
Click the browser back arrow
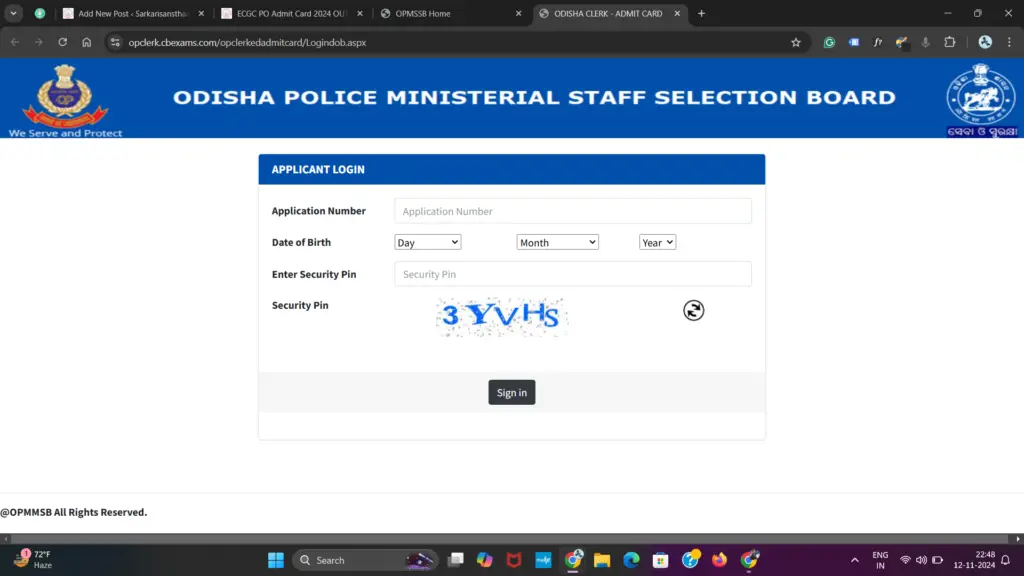pyautogui.click(x=14, y=42)
